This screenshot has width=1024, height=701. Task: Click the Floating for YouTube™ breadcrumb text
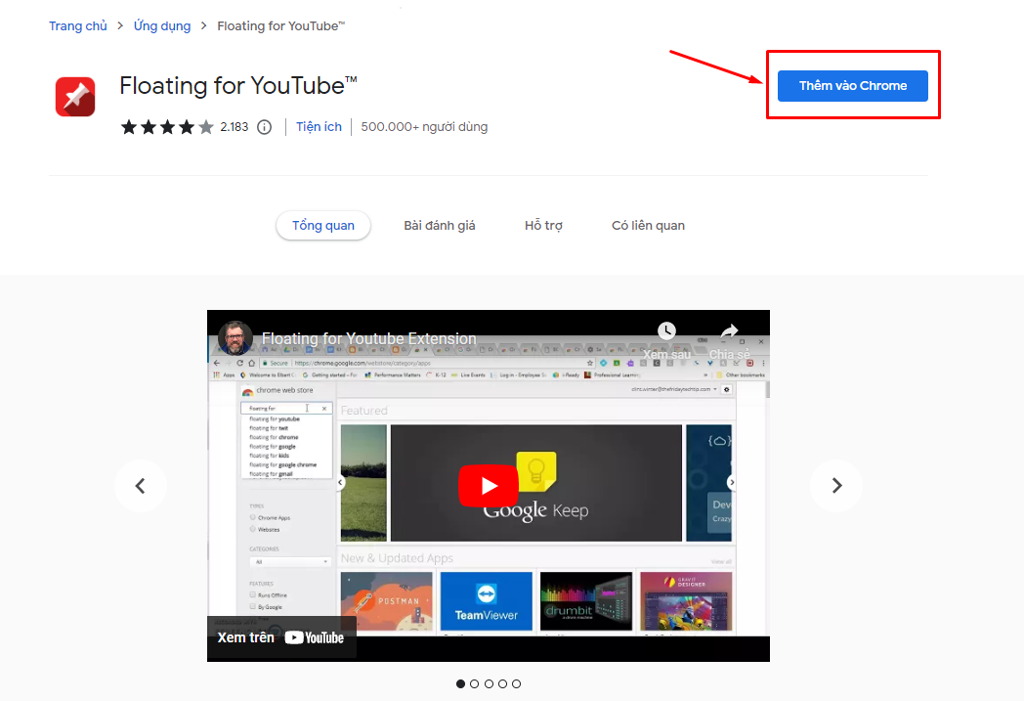281,26
